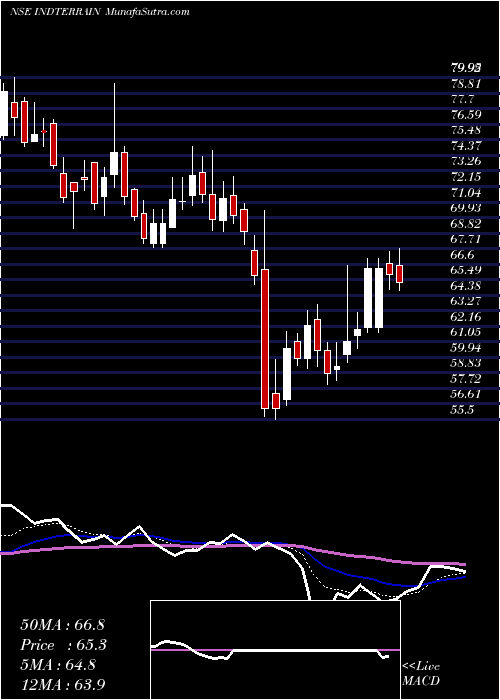Viewport: 500px width, 700px height.
Task: Click the 75.48 price axis label
Action: pyautogui.click(x=464, y=130)
